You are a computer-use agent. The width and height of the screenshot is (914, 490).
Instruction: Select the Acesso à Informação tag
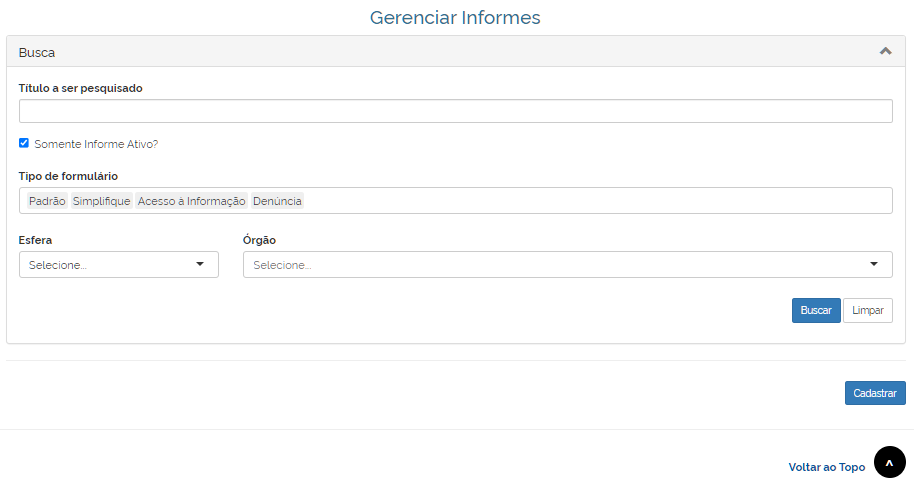click(191, 201)
